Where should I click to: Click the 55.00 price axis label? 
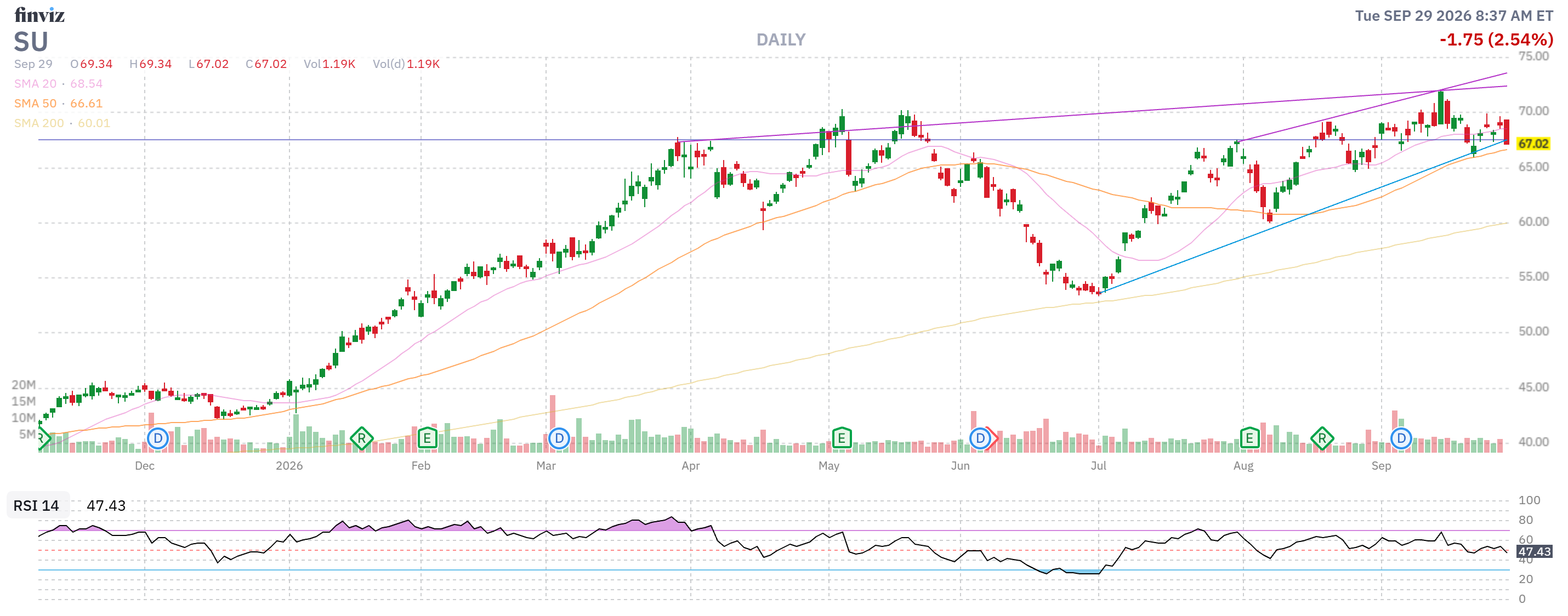(1533, 277)
